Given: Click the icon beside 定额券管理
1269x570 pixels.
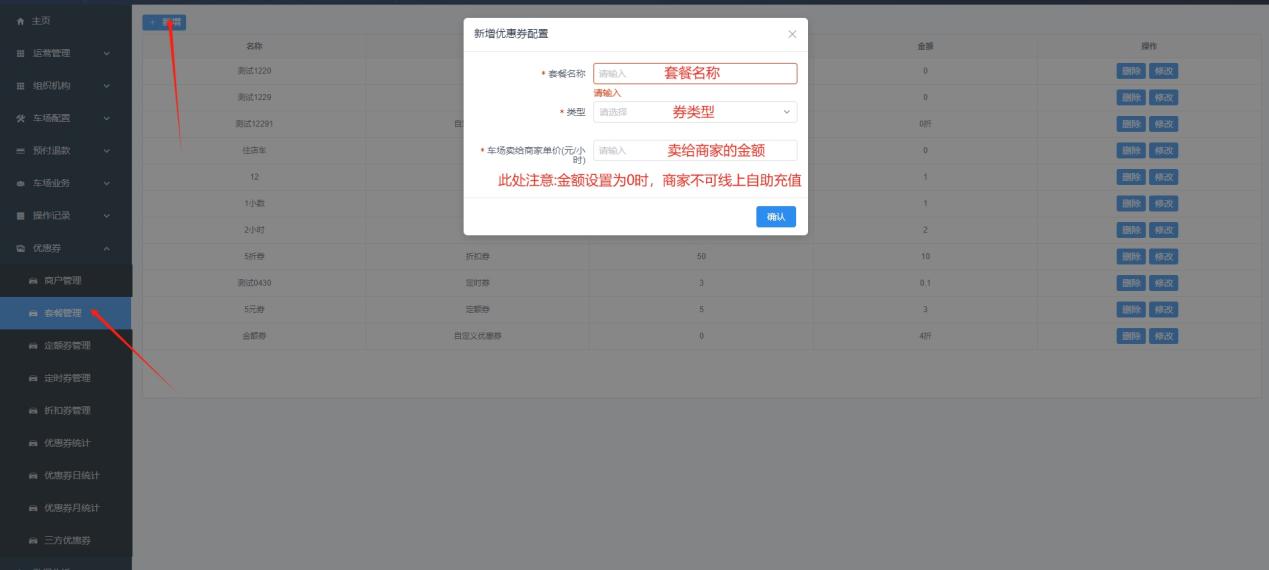Looking at the screenshot, I should pyautogui.click(x=33, y=346).
